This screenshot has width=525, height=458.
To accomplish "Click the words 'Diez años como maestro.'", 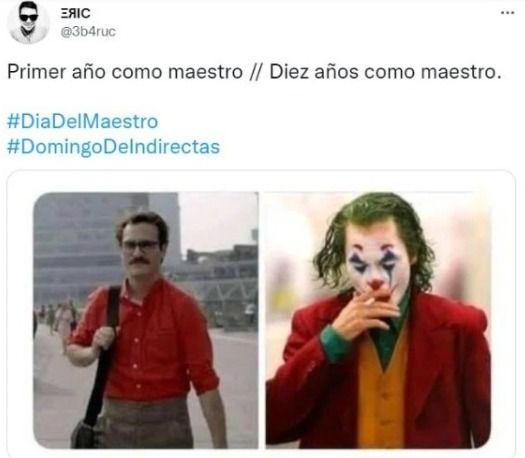I will (x=386, y=72).
